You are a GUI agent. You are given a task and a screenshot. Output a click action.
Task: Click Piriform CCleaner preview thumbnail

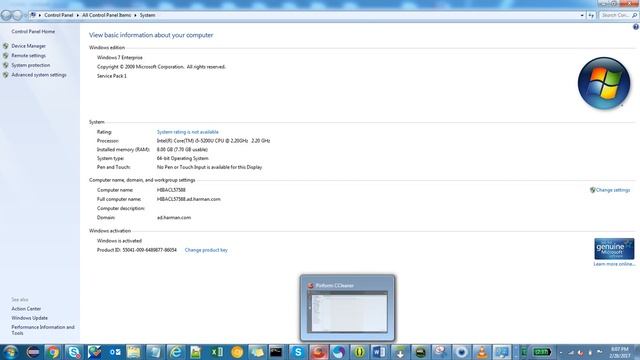pos(347,308)
